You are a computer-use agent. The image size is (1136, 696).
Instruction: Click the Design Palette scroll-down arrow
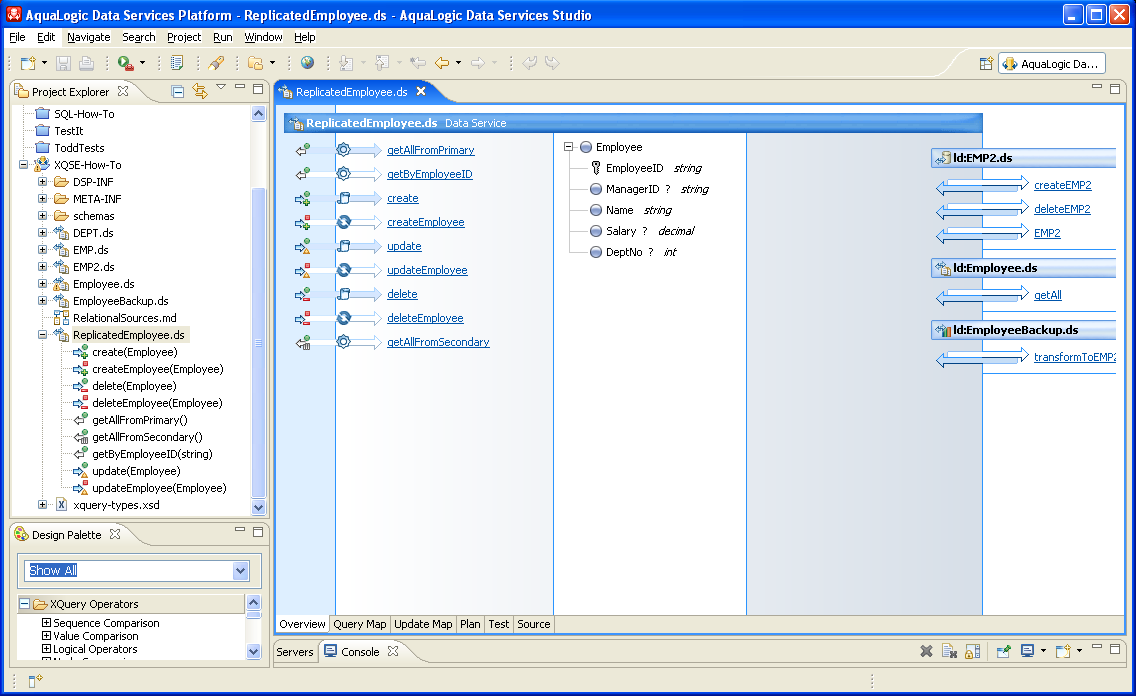(254, 651)
